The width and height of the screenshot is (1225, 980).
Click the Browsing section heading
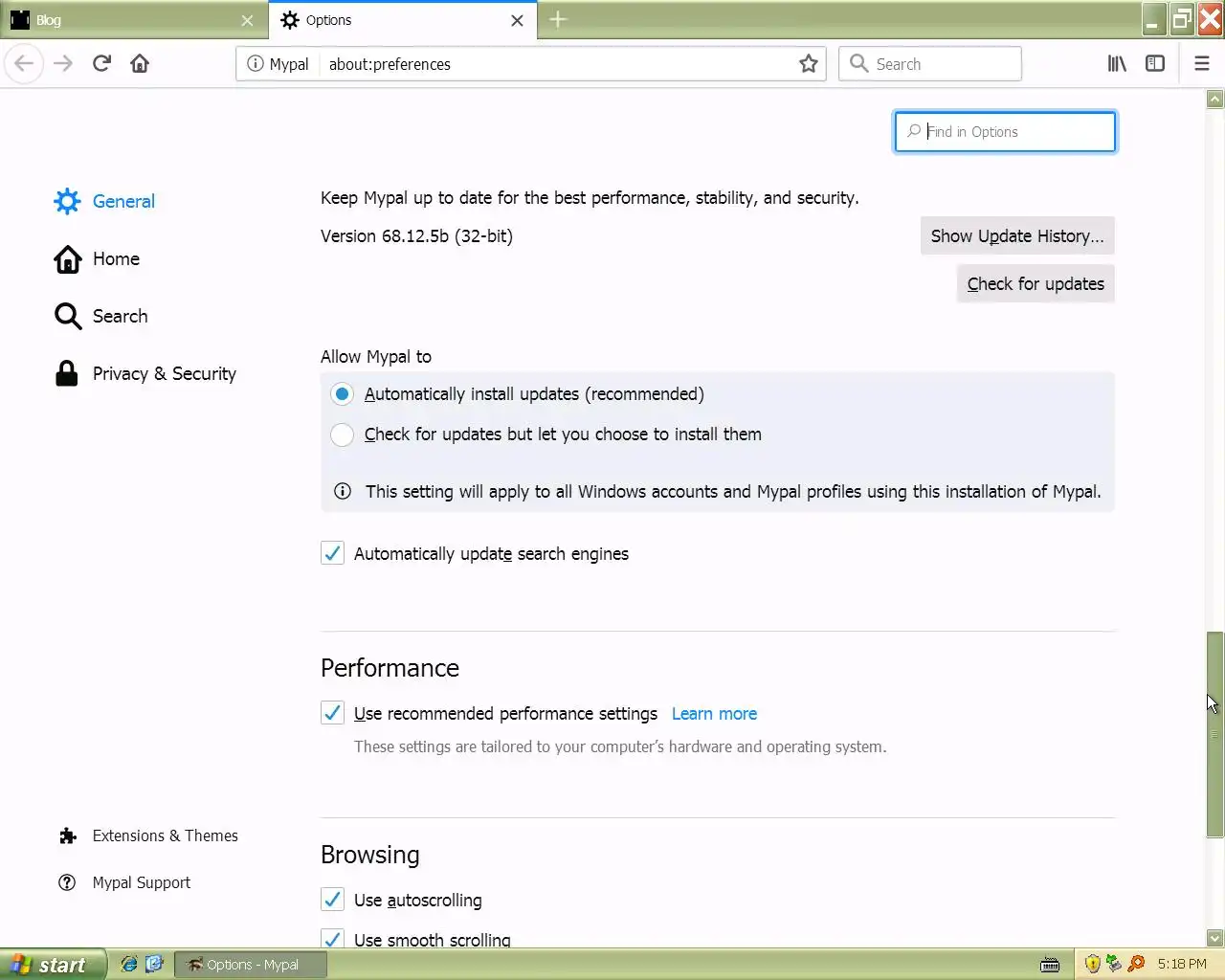point(370,855)
